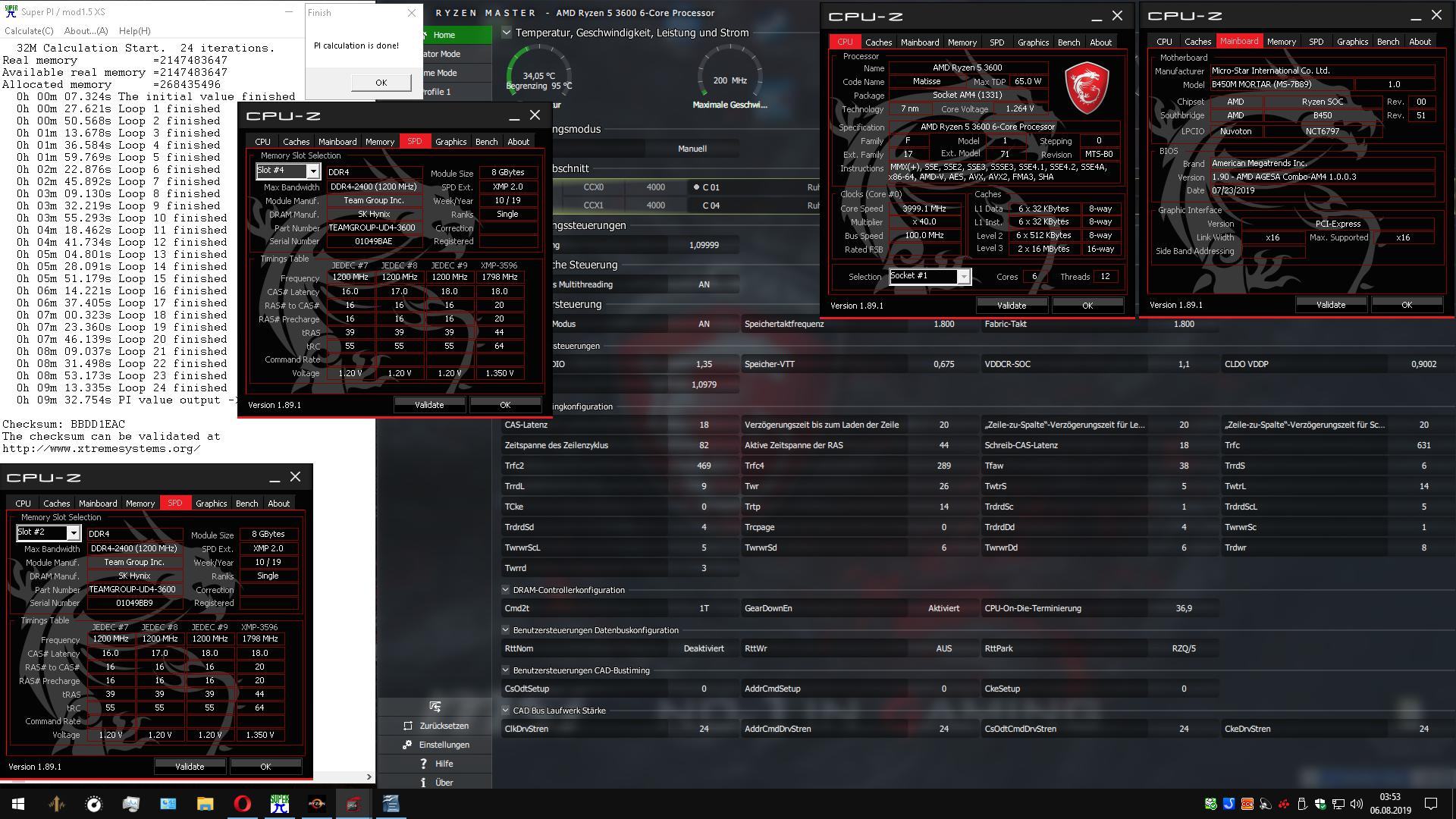The width and height of the screenshot is (1456, 819).
Task: Open the Opera browser taskbar icon
Action: (x=243, y=804)
